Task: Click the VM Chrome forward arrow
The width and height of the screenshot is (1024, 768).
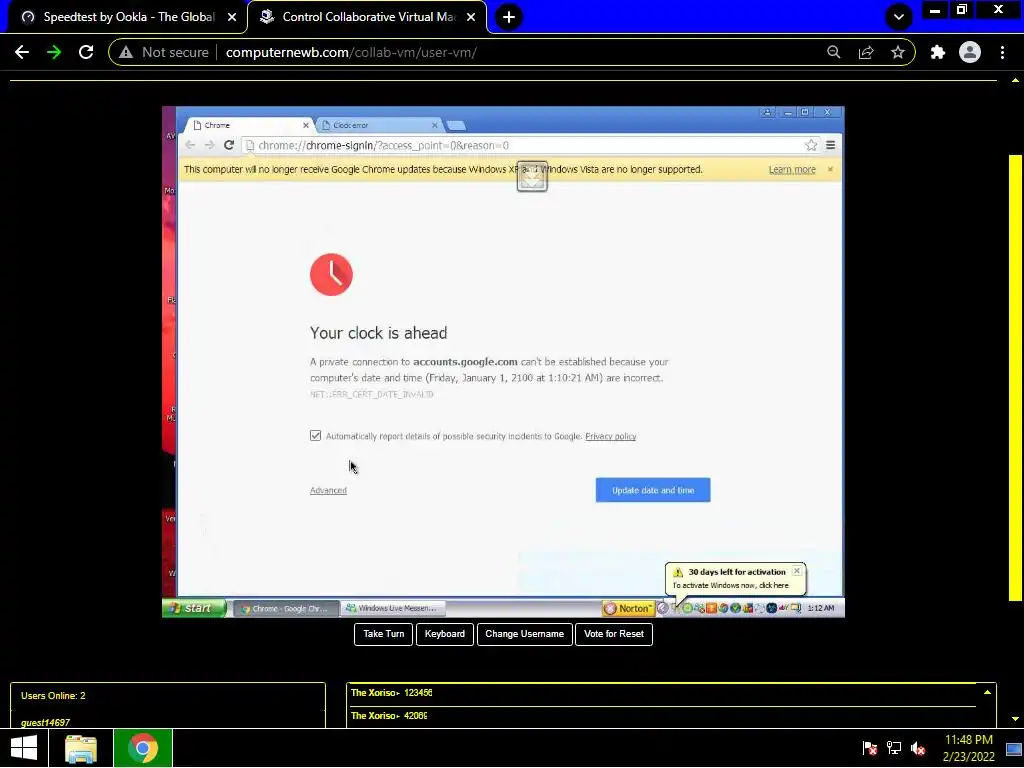Action: (x=209, y=145)
